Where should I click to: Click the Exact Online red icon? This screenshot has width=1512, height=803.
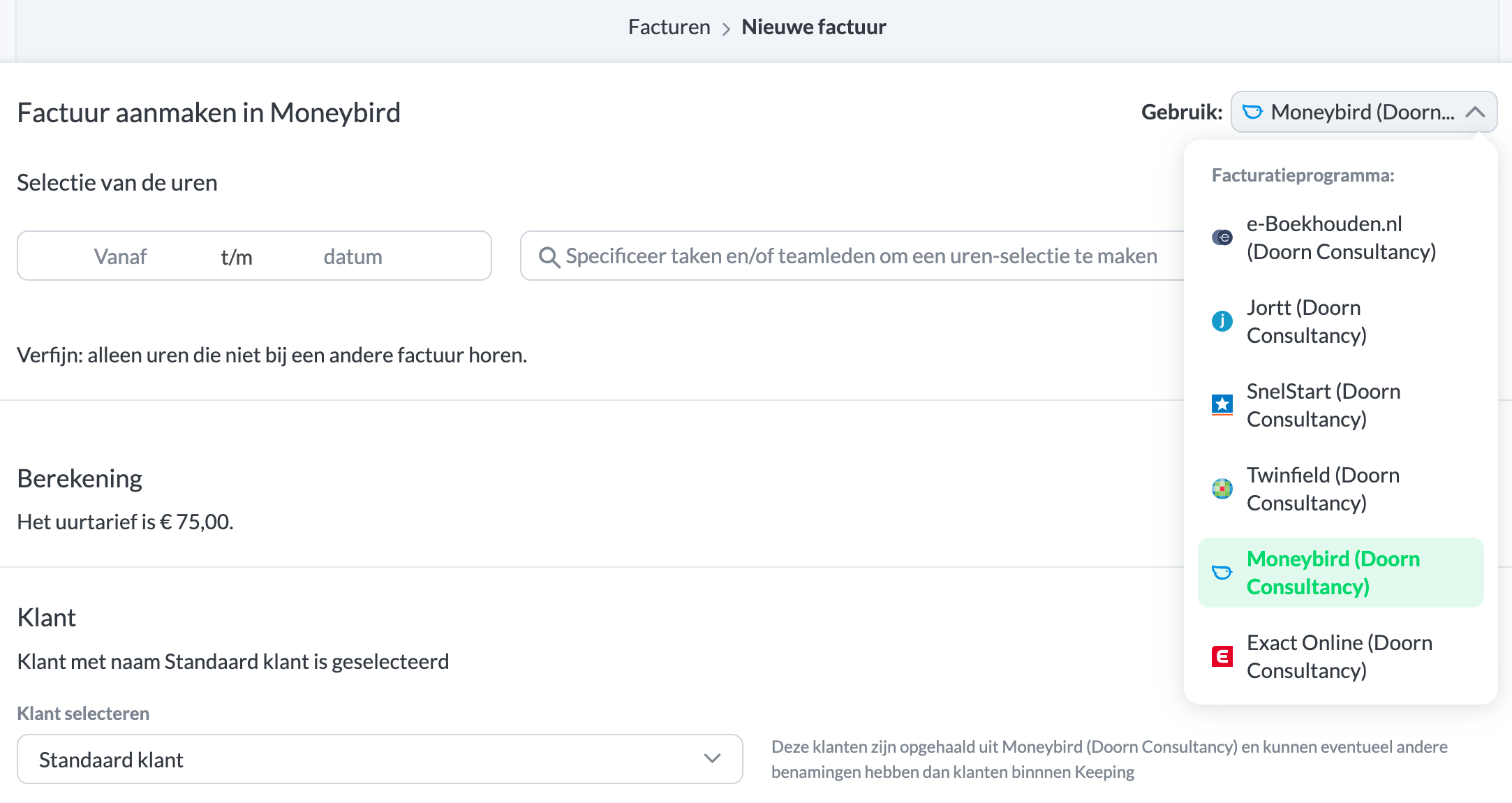pyautogui.click(x=1222, y=656)
